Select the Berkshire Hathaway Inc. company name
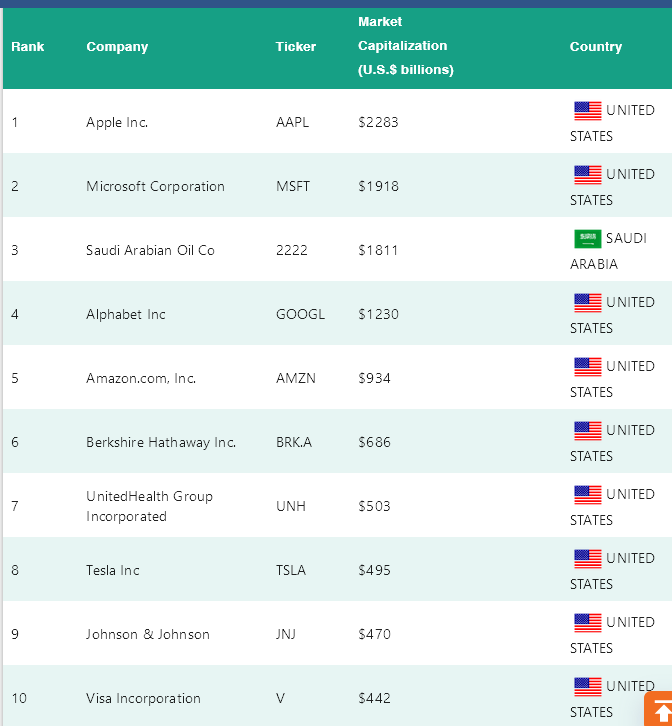 [161, 442]
